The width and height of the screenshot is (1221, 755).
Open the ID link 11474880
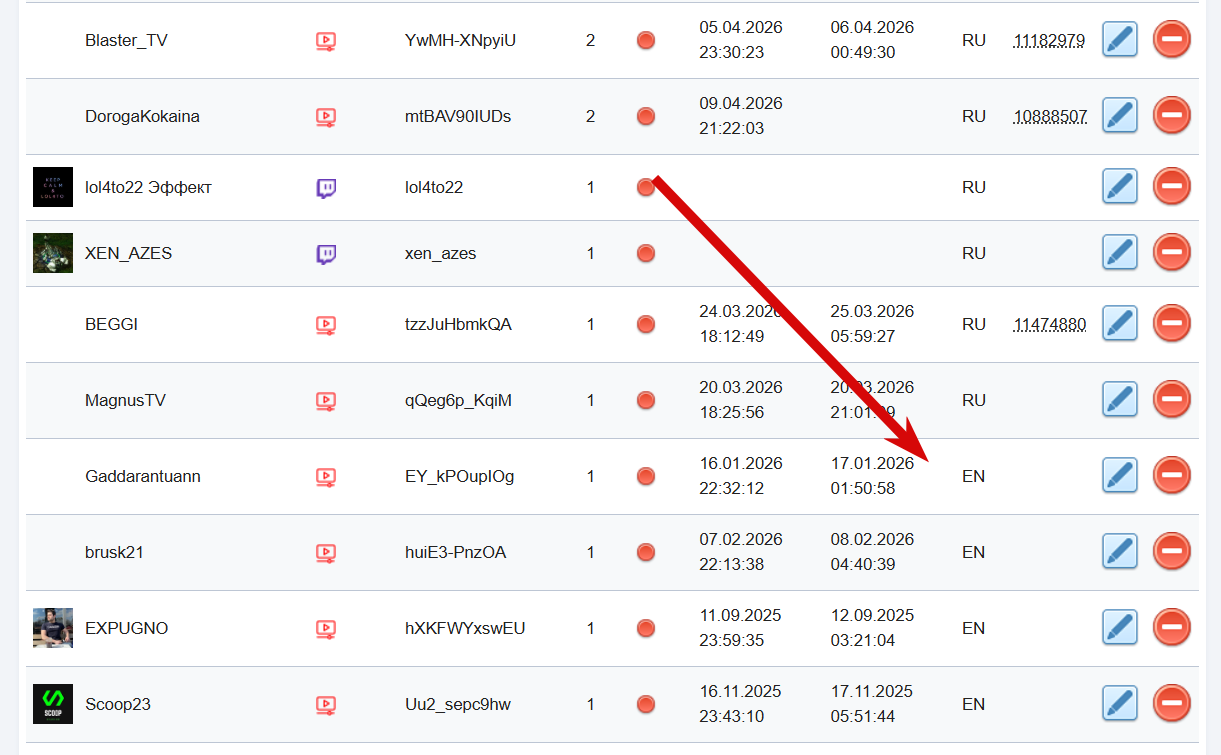tap(1050, 325)
